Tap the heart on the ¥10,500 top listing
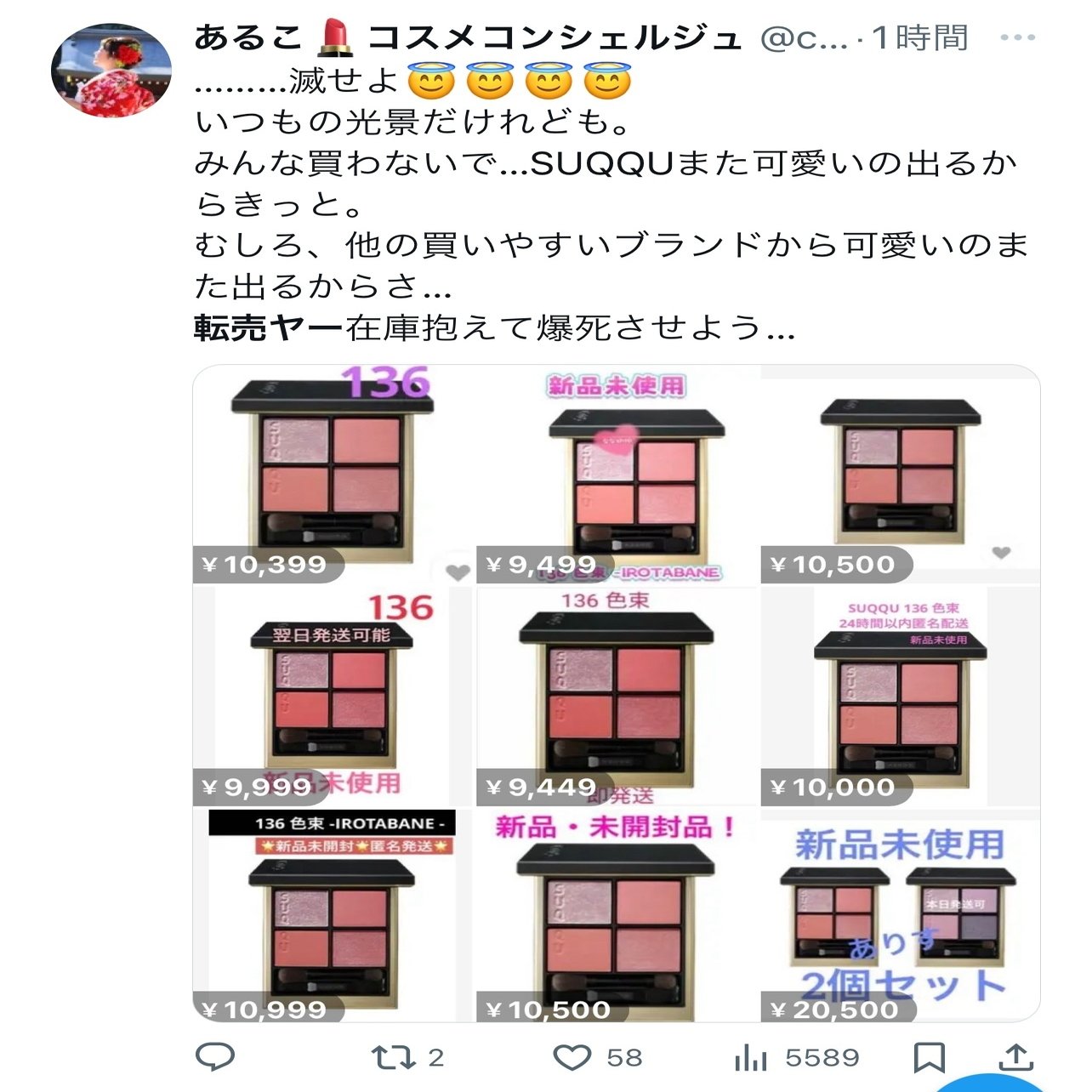 click(1001, 553)
